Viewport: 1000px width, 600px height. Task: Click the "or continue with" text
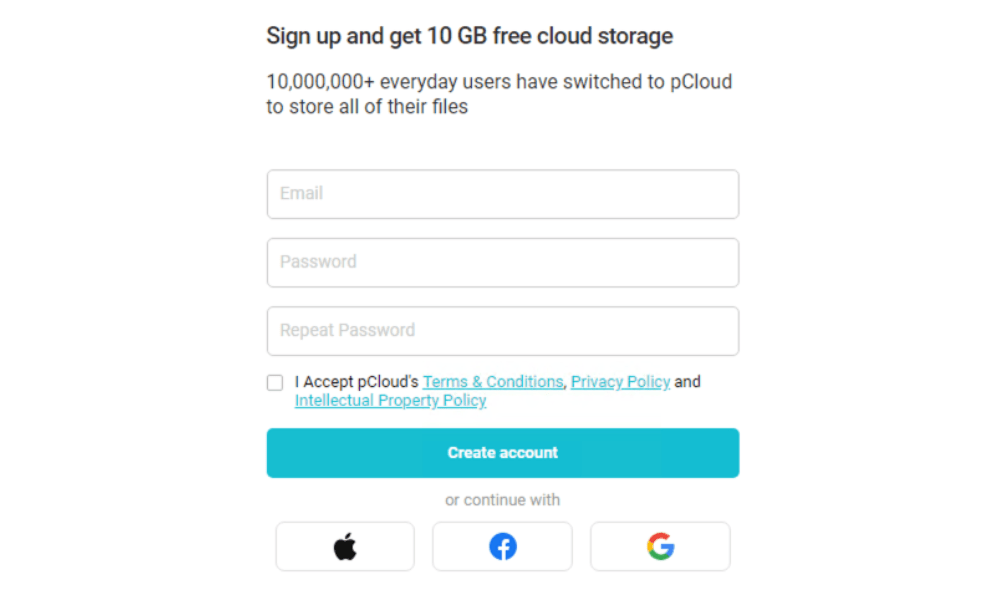pyautogui.click(x=503, y=500)
